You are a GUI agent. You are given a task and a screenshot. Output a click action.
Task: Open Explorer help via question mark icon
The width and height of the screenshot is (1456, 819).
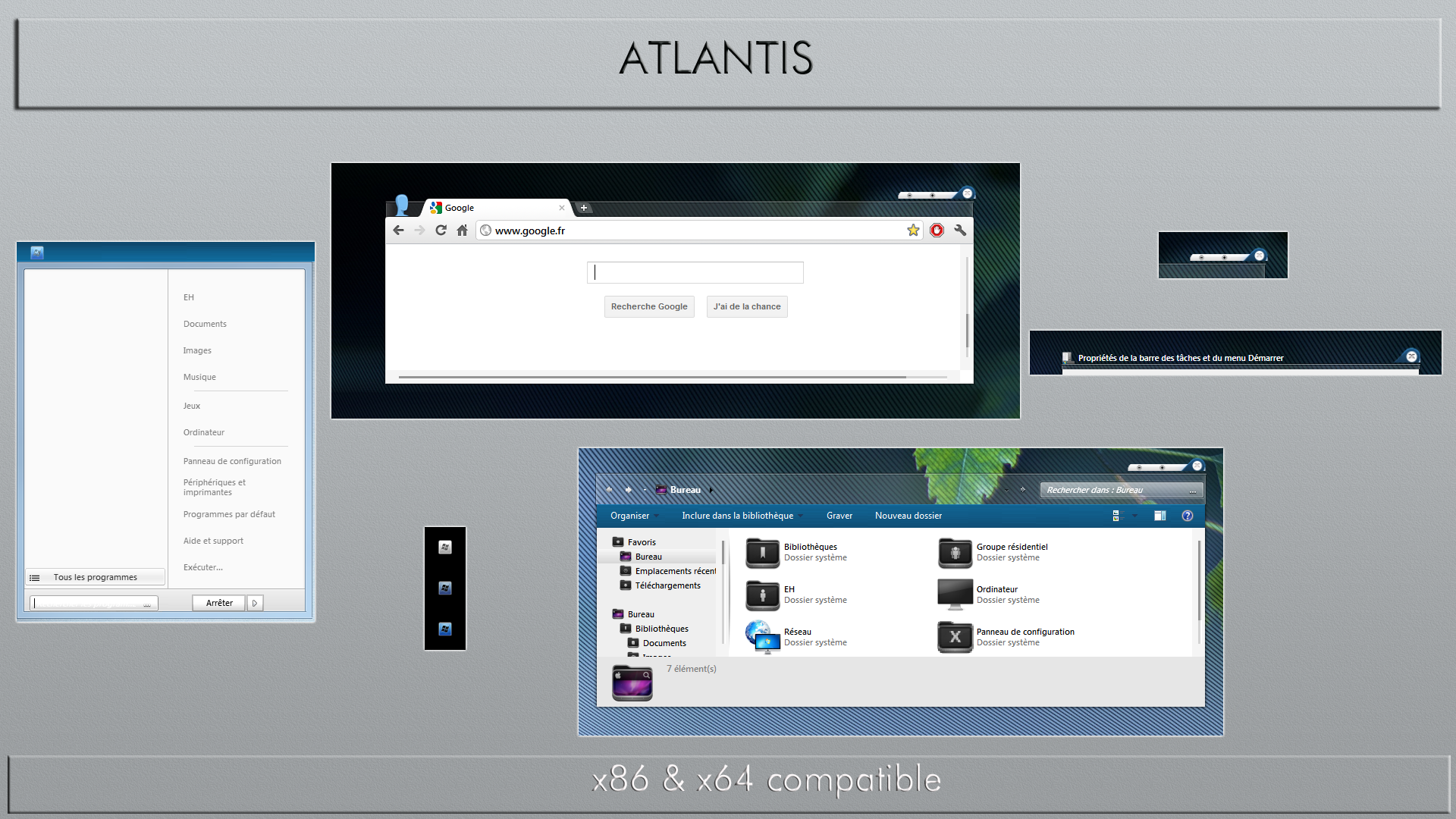pyautogui.click(x=1188, y=516)
